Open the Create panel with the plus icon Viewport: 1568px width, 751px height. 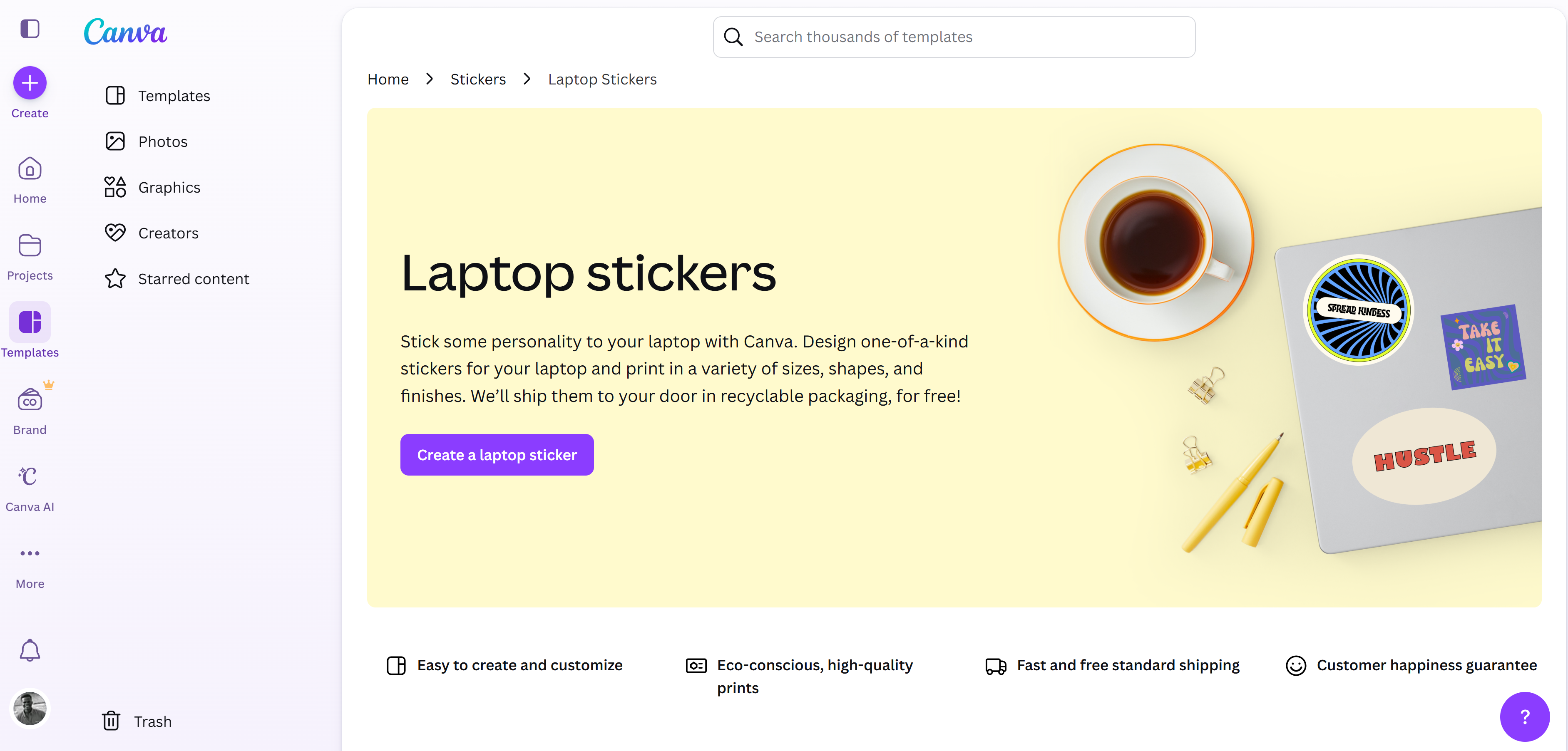point(29,82)
